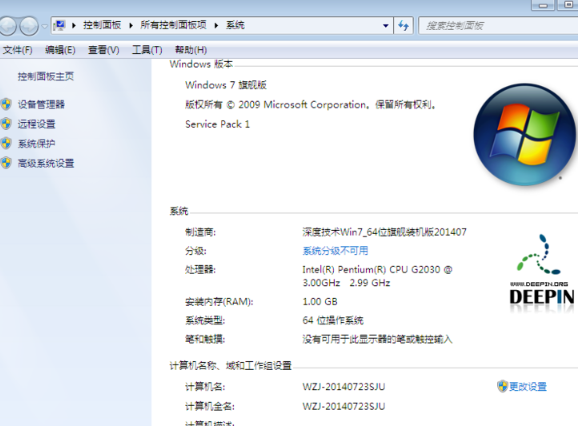Click the 笔和触摸 label
This screenshot has height=429, width=578.
point(205,339)
